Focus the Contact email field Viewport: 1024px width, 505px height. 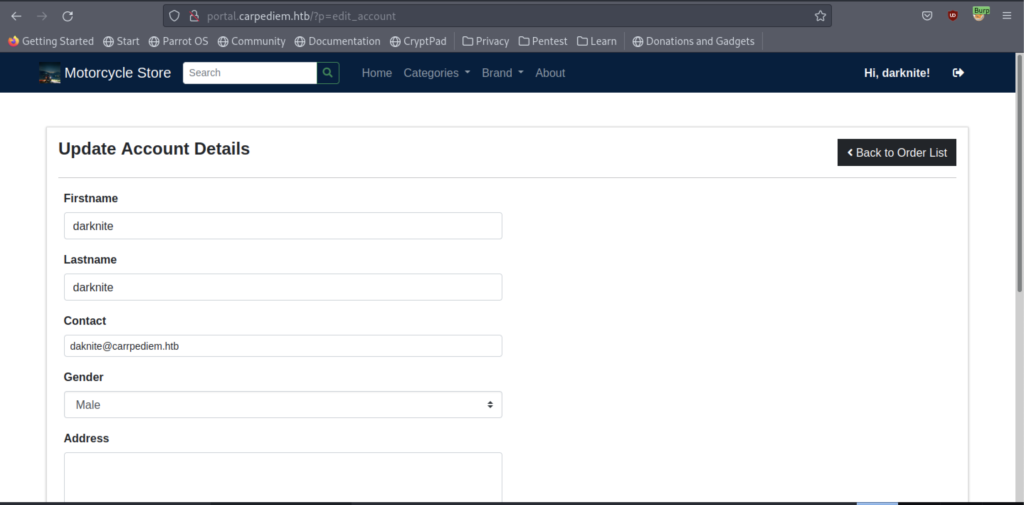click(x=282, y=346)
